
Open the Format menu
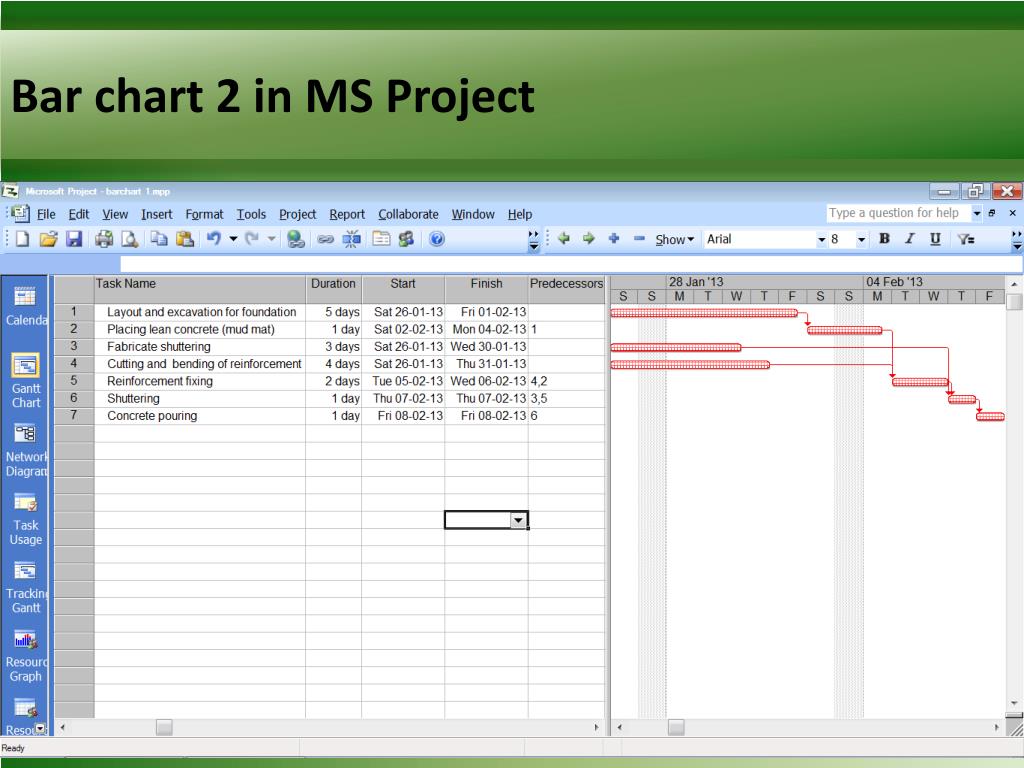[204, 214]
